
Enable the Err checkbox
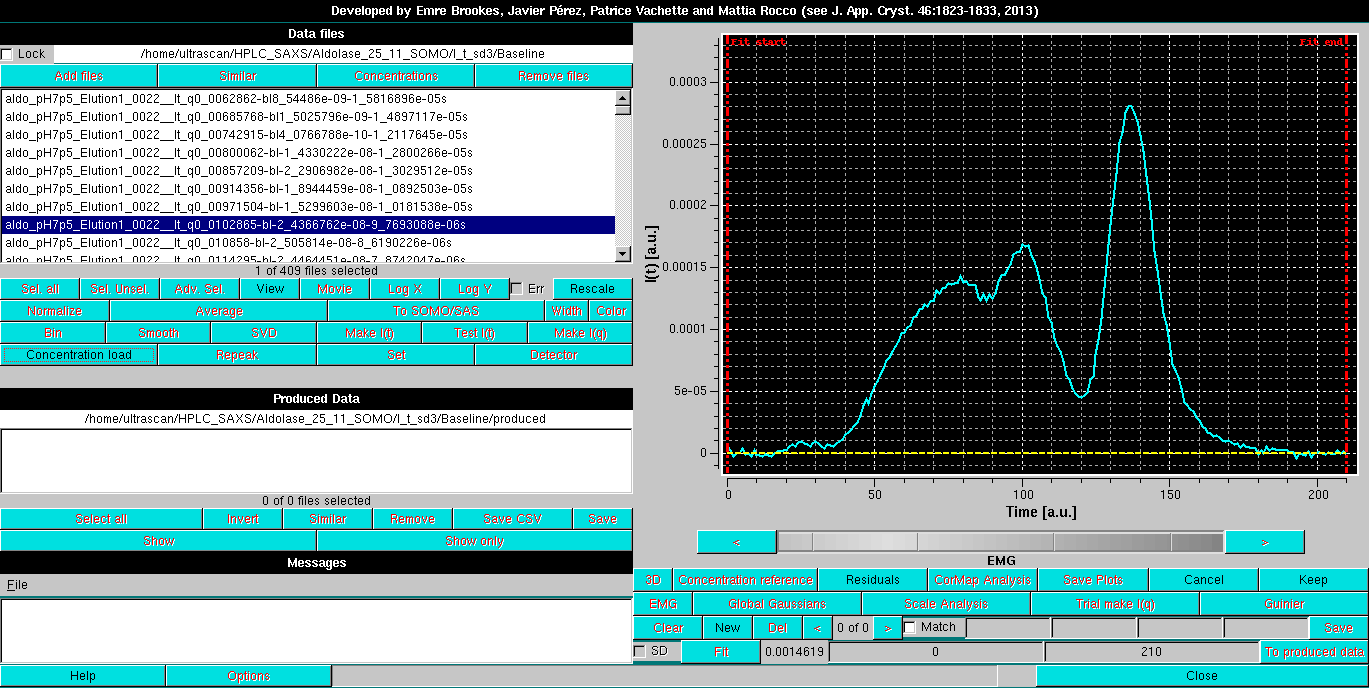[x=517, y=288]
